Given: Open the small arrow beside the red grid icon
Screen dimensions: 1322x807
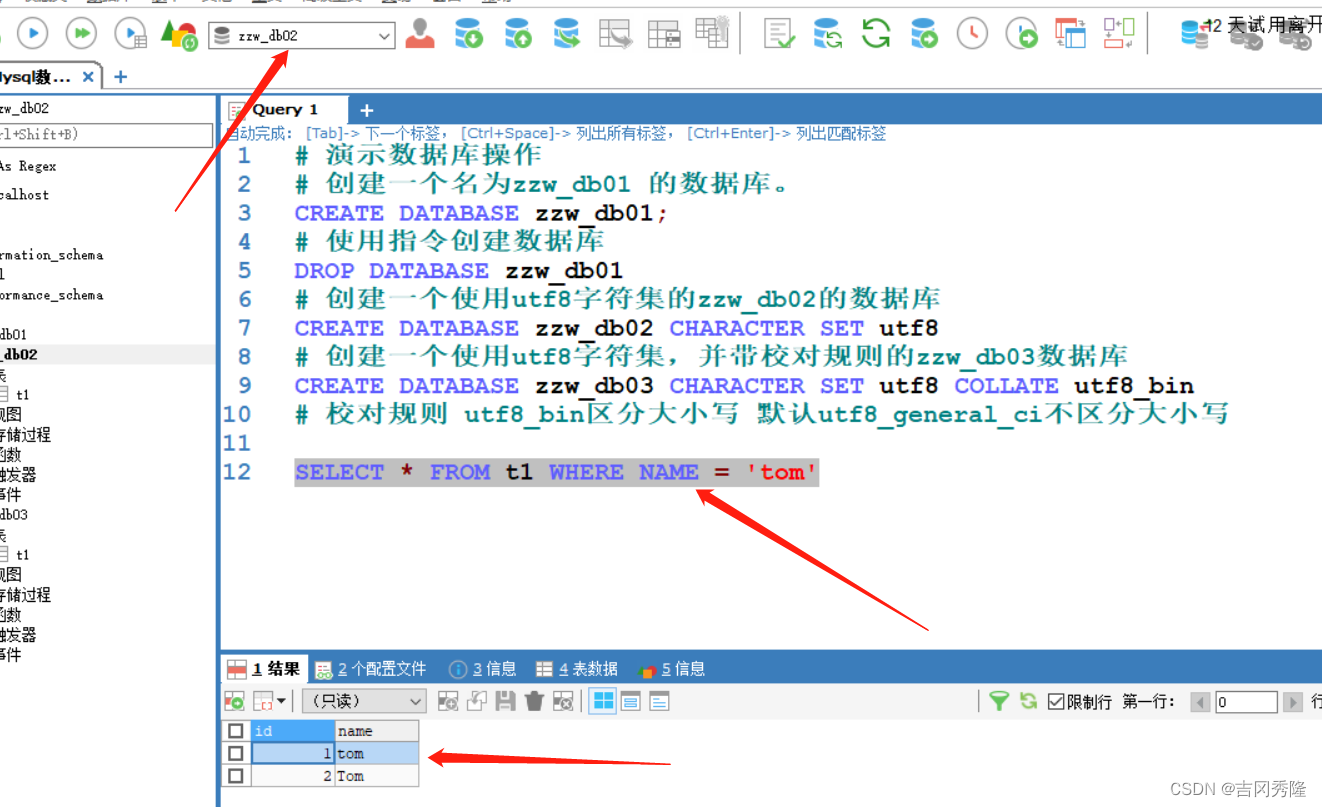Looking at the screenshot, I should [281, 701].
